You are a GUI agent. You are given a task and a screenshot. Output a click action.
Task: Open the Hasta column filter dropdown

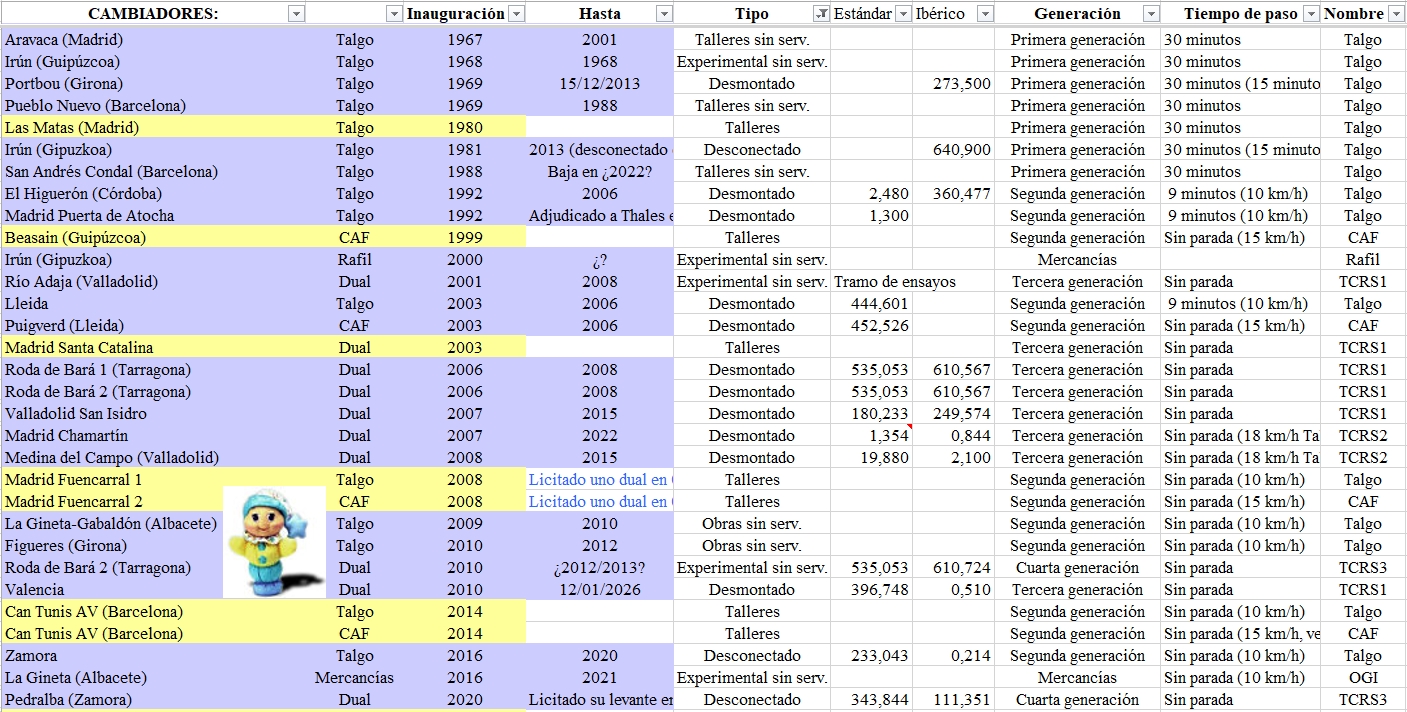click(x=664, y=14)
